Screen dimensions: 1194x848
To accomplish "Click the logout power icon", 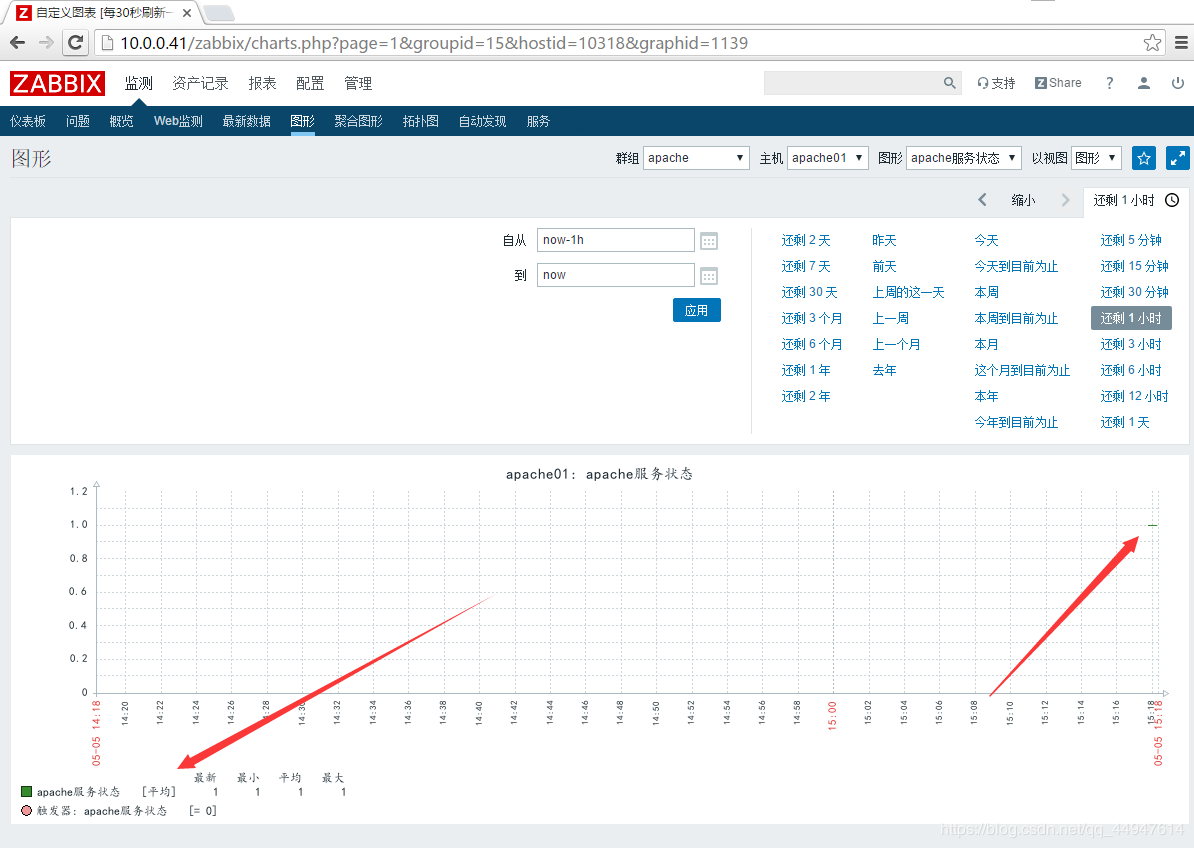I will point(1177,83).
